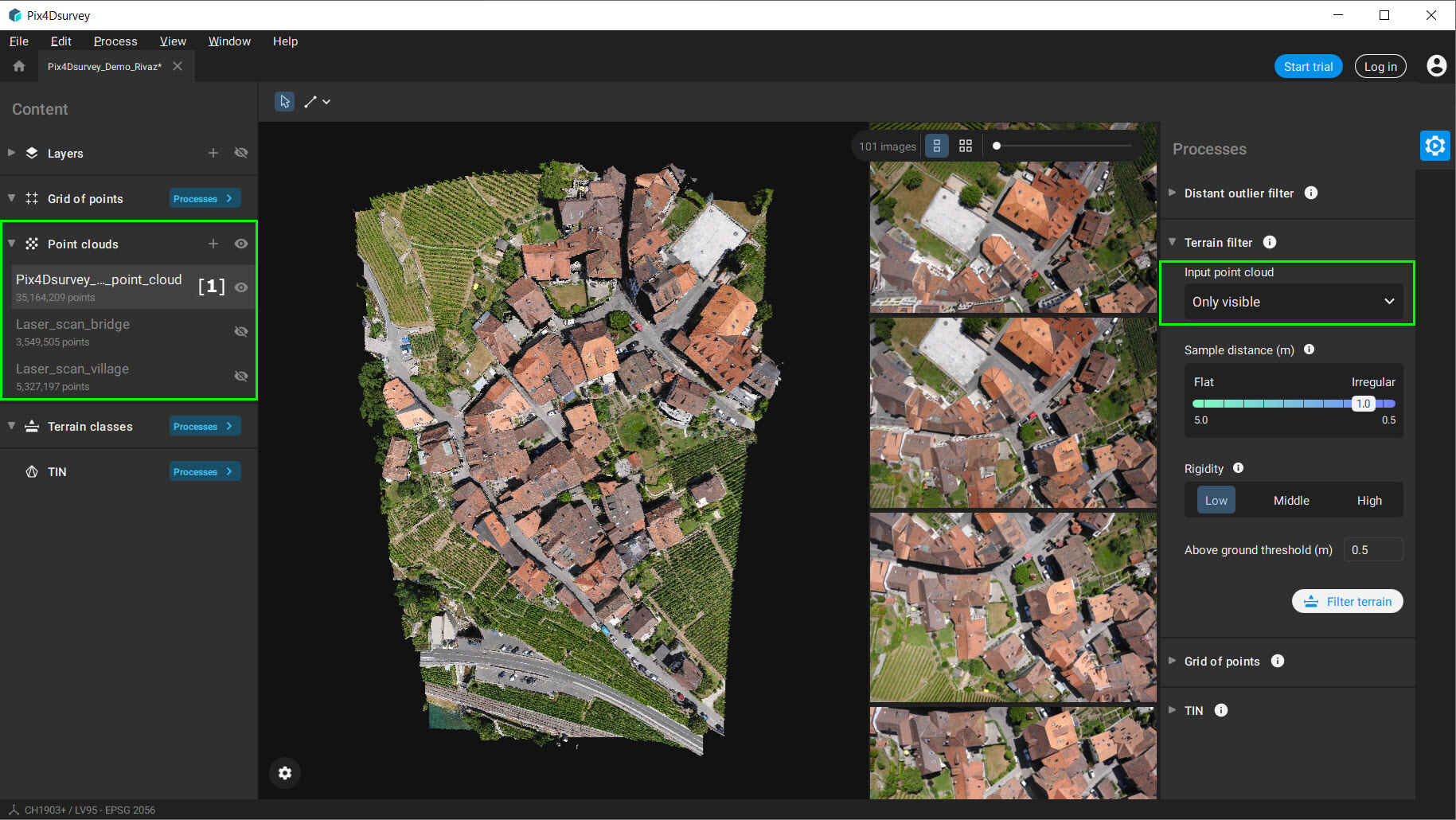Viewport: 1456px width, 820px height.
Task: Open the drawing tool dropdown chevron
Action: (x=326, y=102)
